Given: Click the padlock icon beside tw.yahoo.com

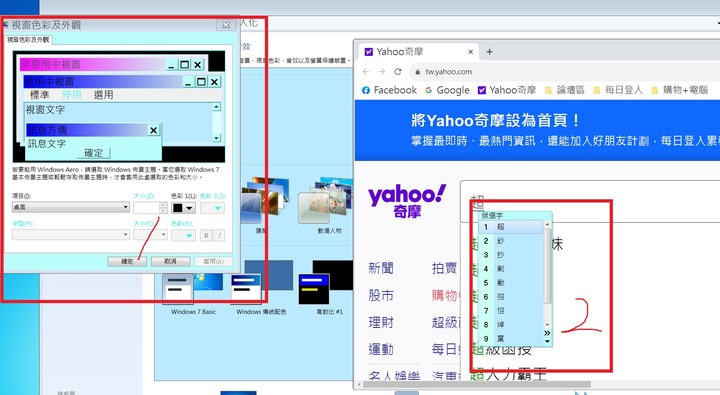Looking at the screenshot, I should [x=417, y=72].
